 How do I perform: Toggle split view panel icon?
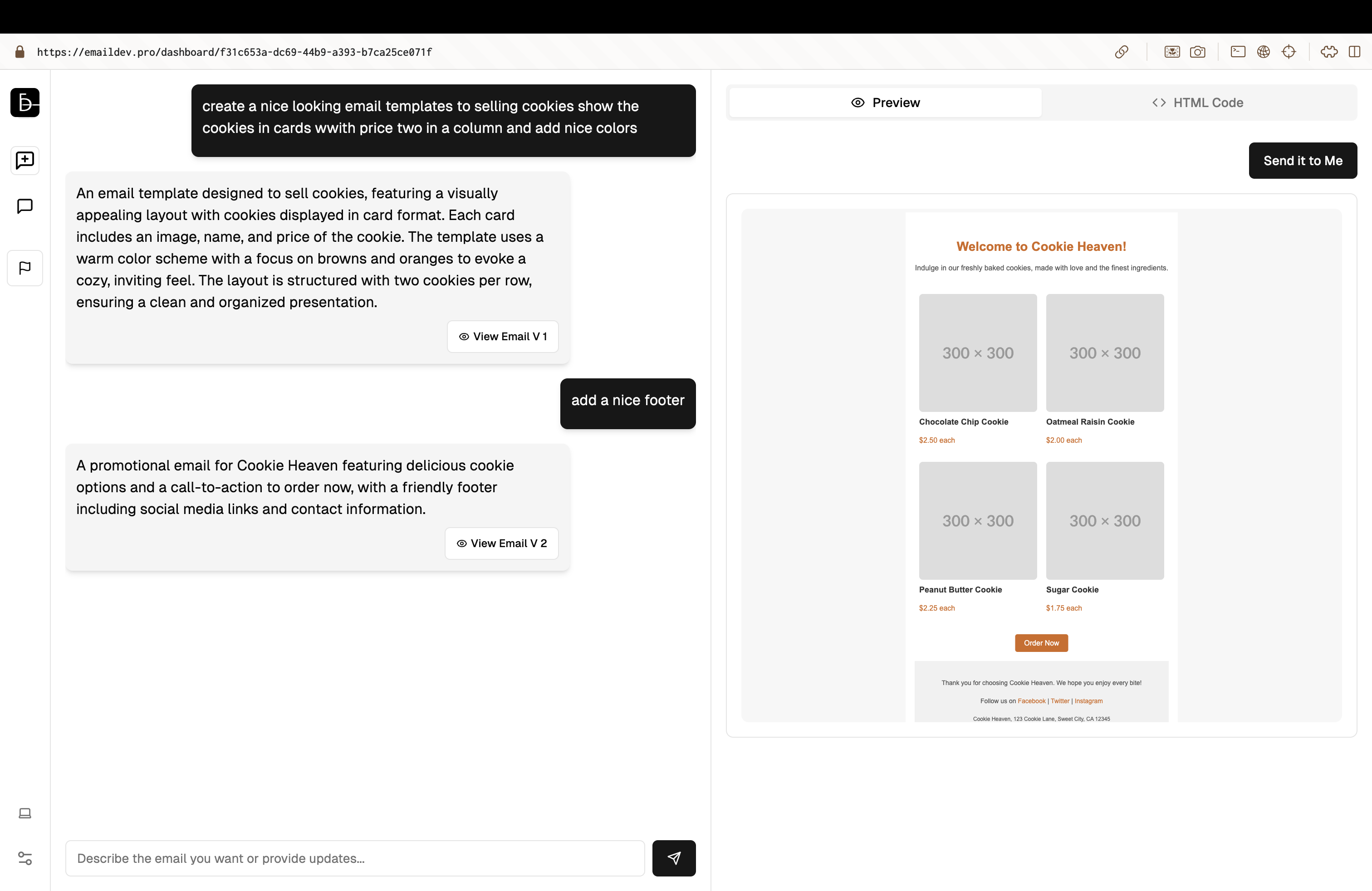1354,52
